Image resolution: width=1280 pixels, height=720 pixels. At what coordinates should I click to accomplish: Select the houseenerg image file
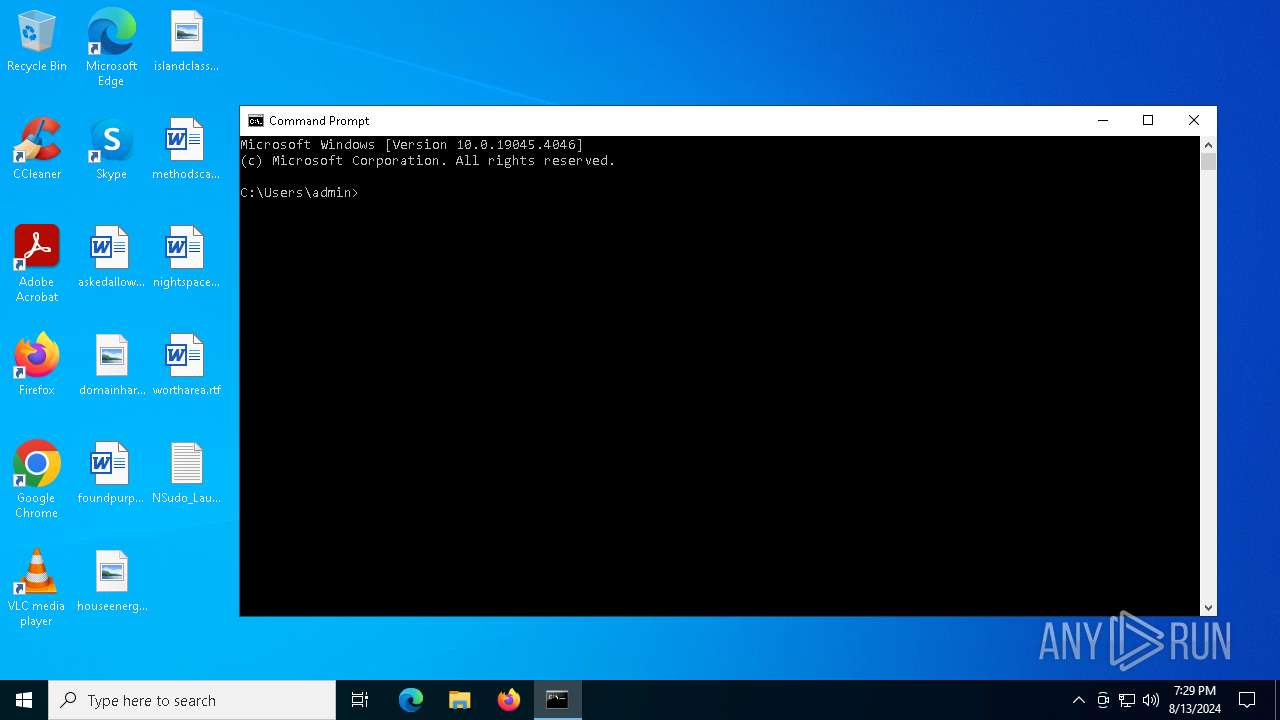tap(111, 582)
